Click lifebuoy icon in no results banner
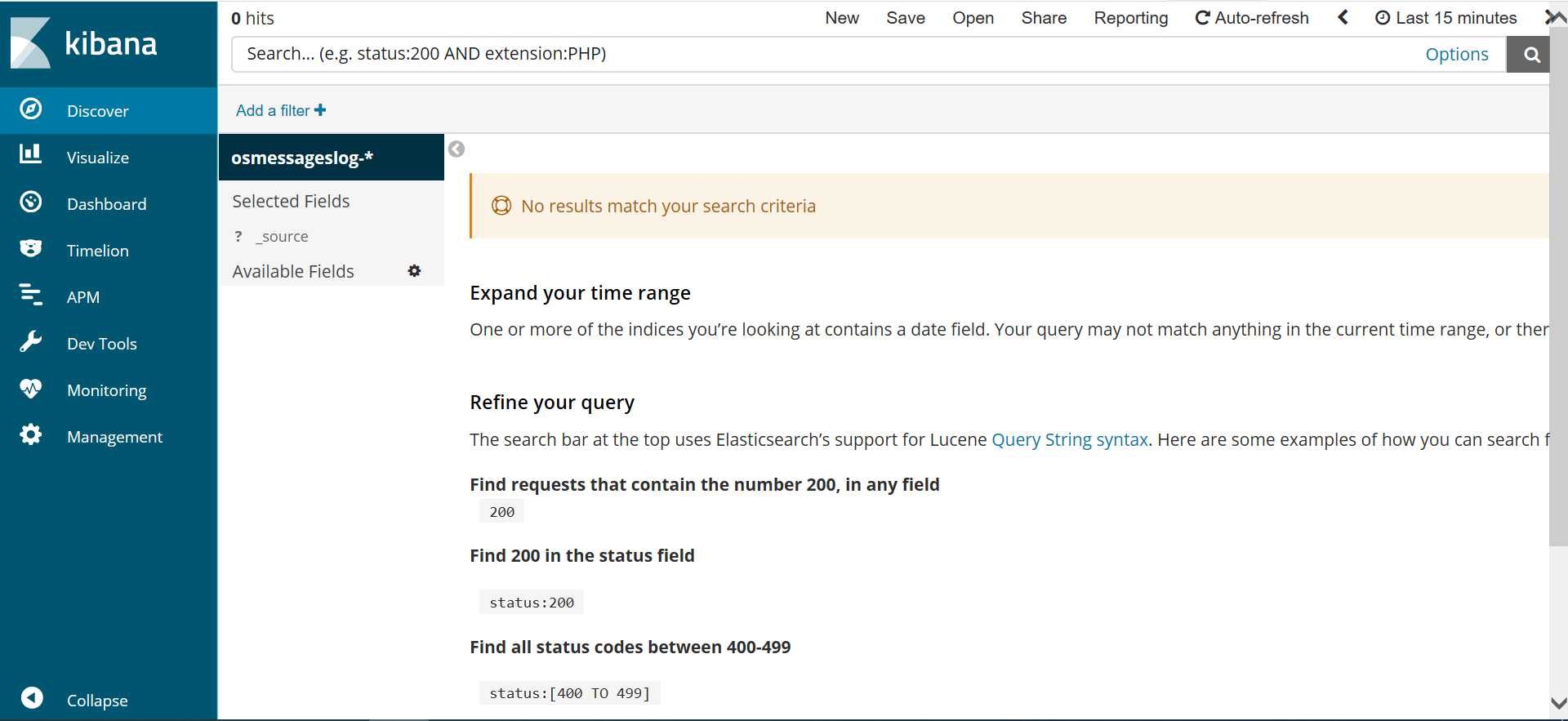The width and height of the screenshot is (1568, 721). pos(501,206)
